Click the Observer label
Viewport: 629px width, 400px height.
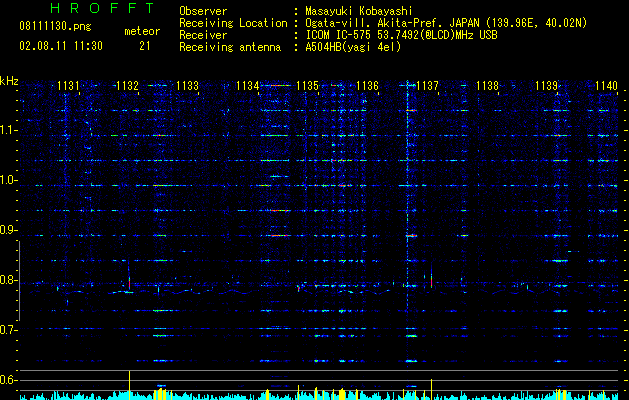click(203, 11)
